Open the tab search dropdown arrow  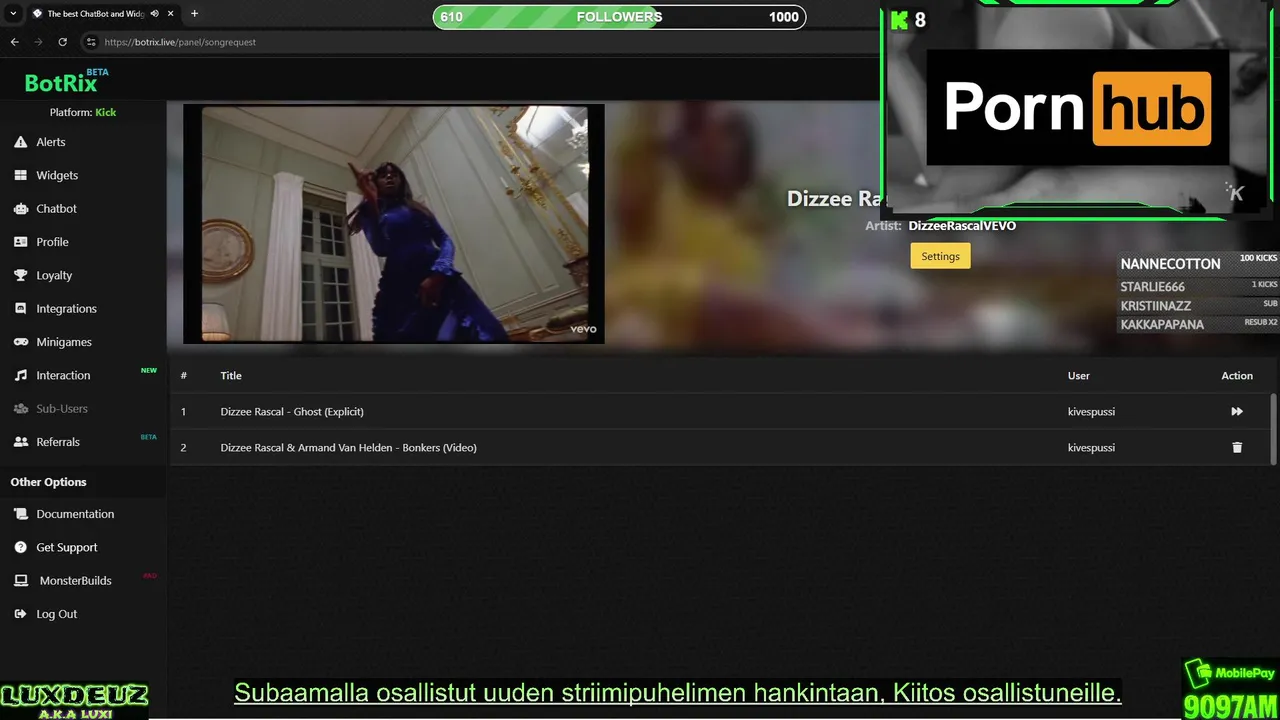(x=13, y=14)
